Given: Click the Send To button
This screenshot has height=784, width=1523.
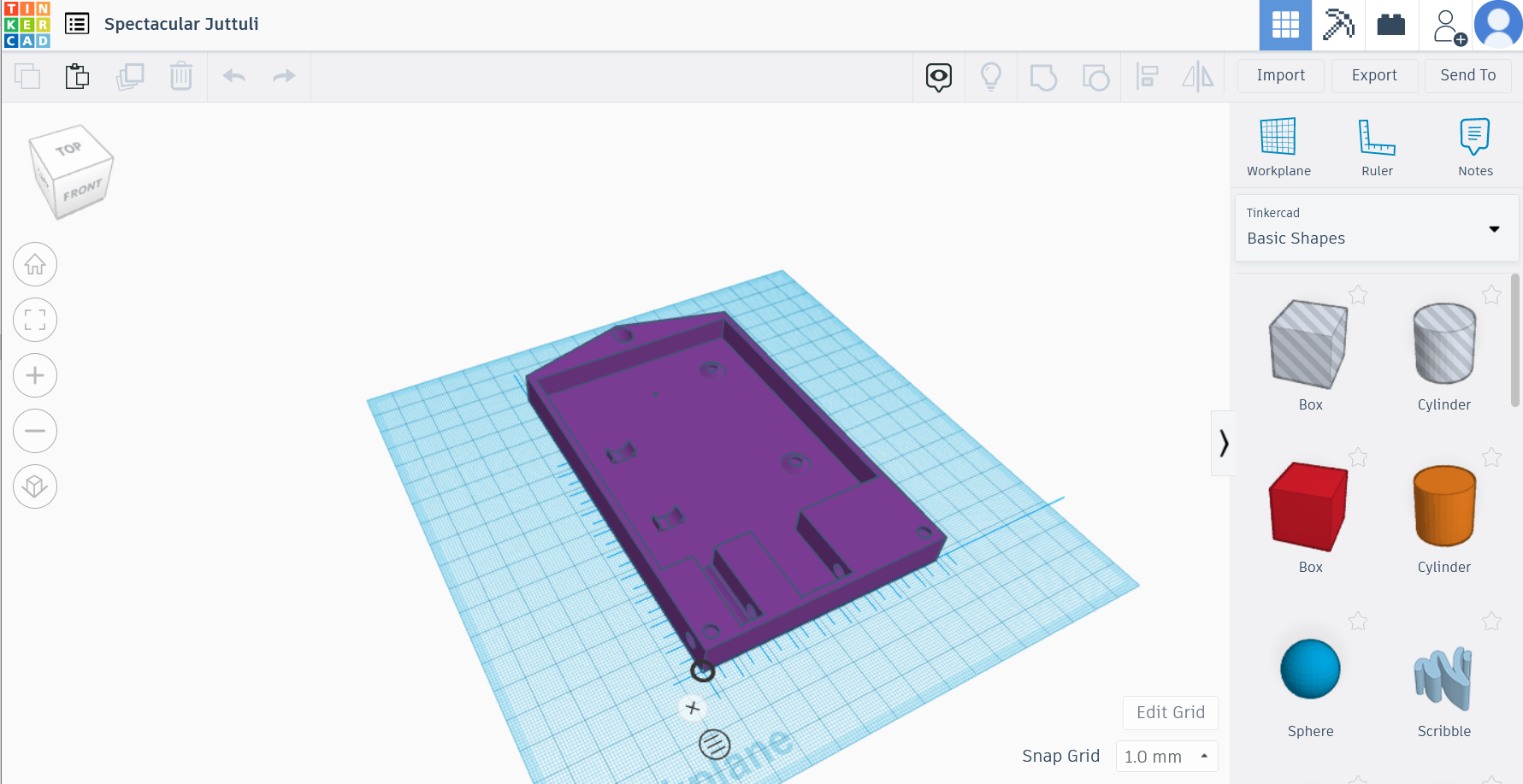Looking at the screenshot, I should [1468, 75].
